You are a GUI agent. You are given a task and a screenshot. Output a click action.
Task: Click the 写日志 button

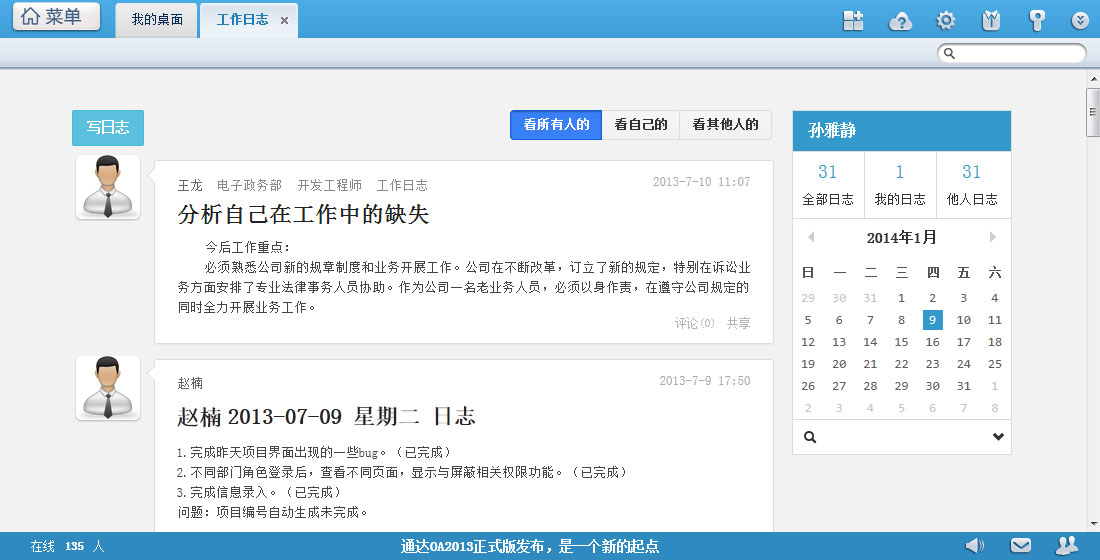108,128
